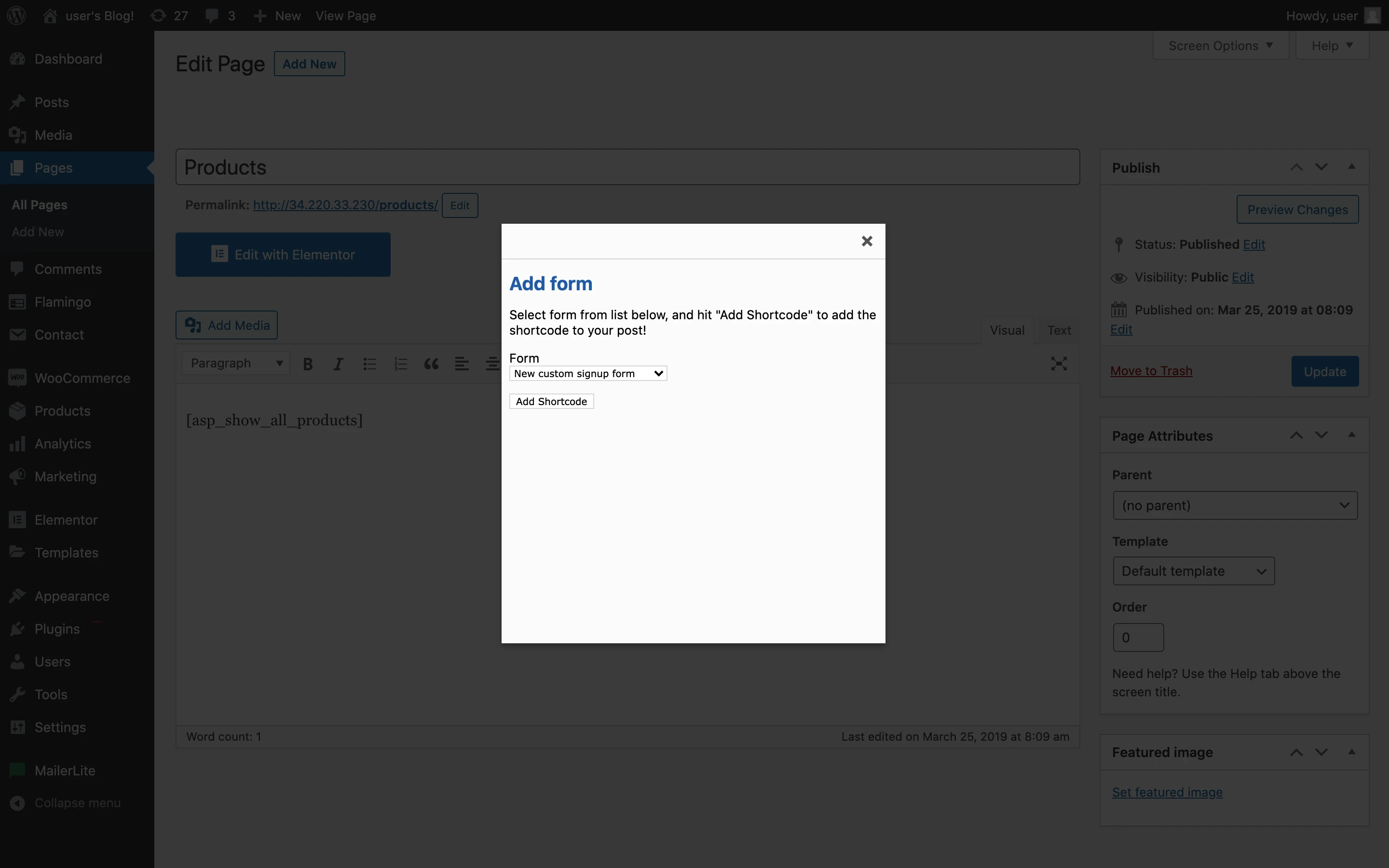Click the Set featured image link
The height and width of the screenshot is (868, 1389).
tap(1167, 792)
